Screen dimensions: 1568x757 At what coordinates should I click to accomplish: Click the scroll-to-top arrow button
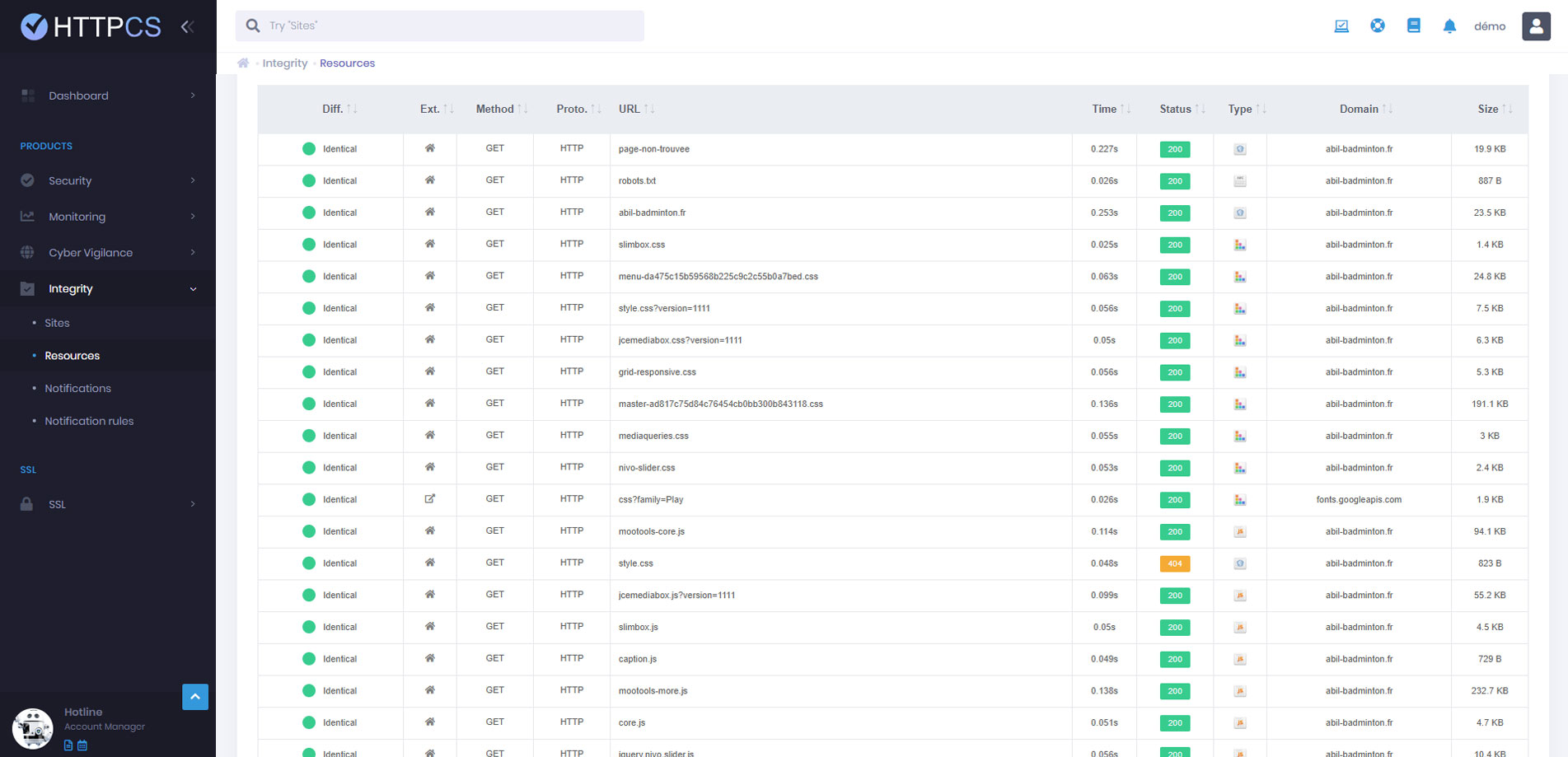[x=195, y=697]
